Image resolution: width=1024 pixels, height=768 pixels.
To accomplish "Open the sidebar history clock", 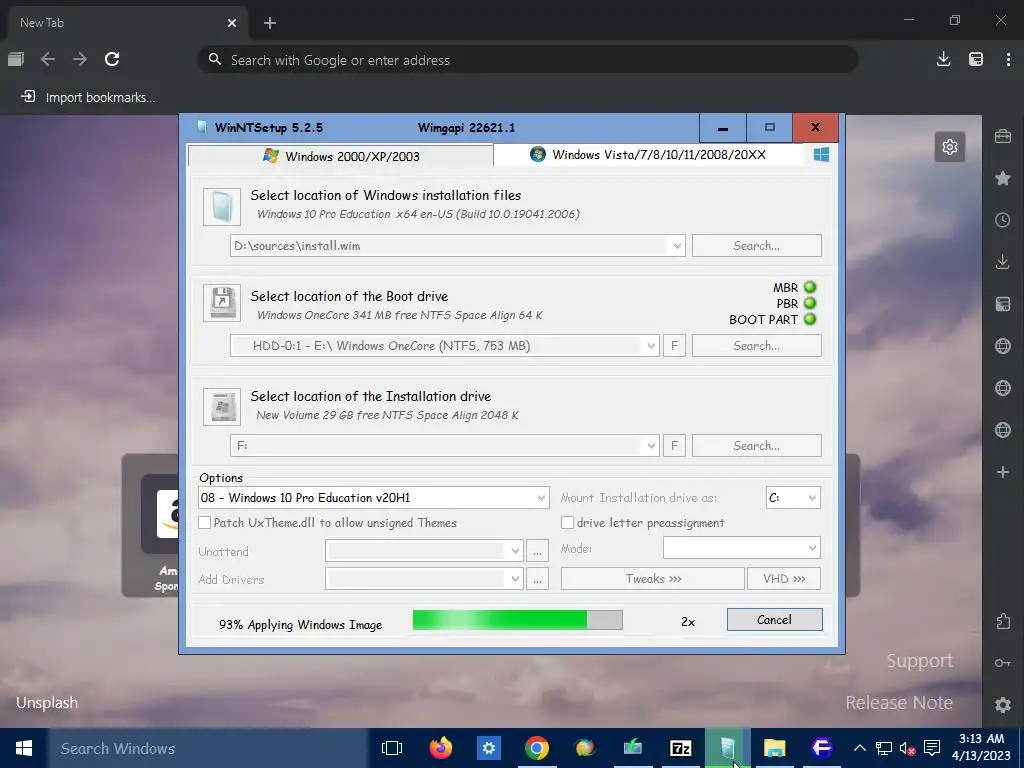I will click(1003, 220).
